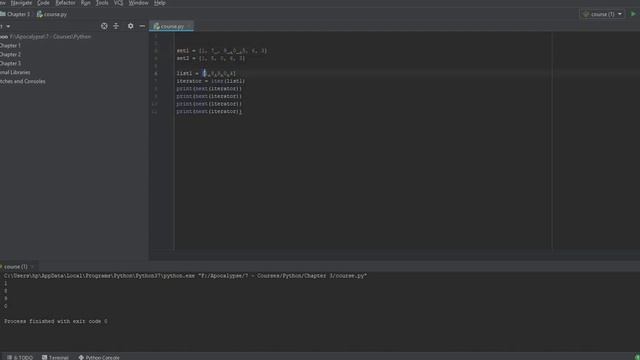This screenshot has width=640, height=360.
Task: Open Project panel settings gear
Action: coord(130,26)
